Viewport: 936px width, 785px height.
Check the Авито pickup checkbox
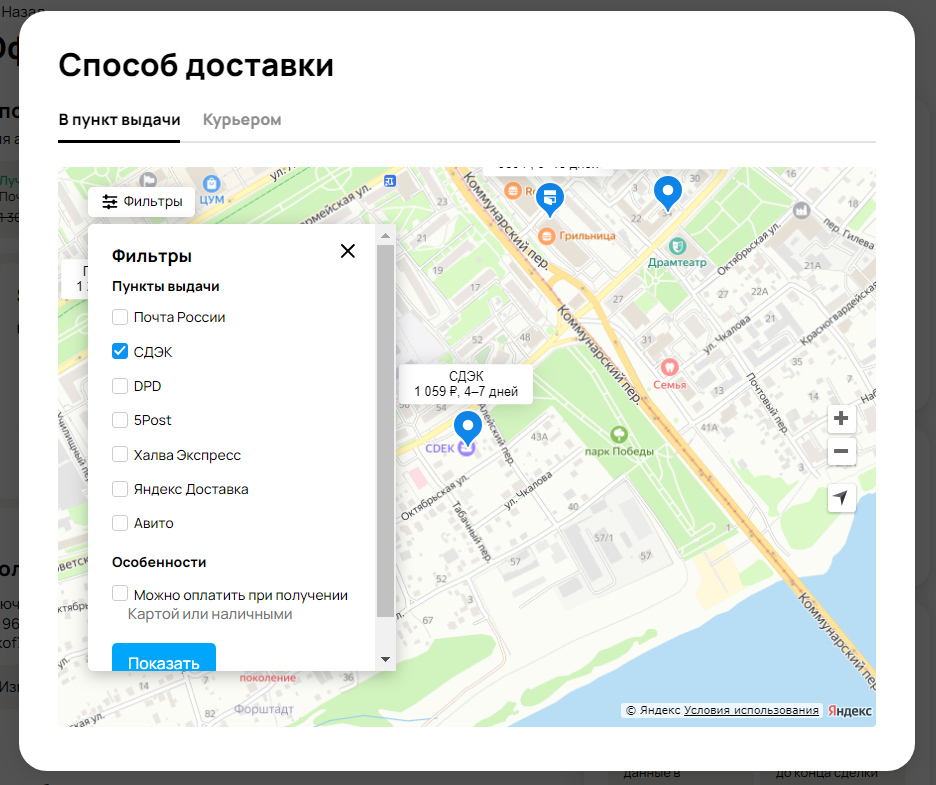pos(120,523)
